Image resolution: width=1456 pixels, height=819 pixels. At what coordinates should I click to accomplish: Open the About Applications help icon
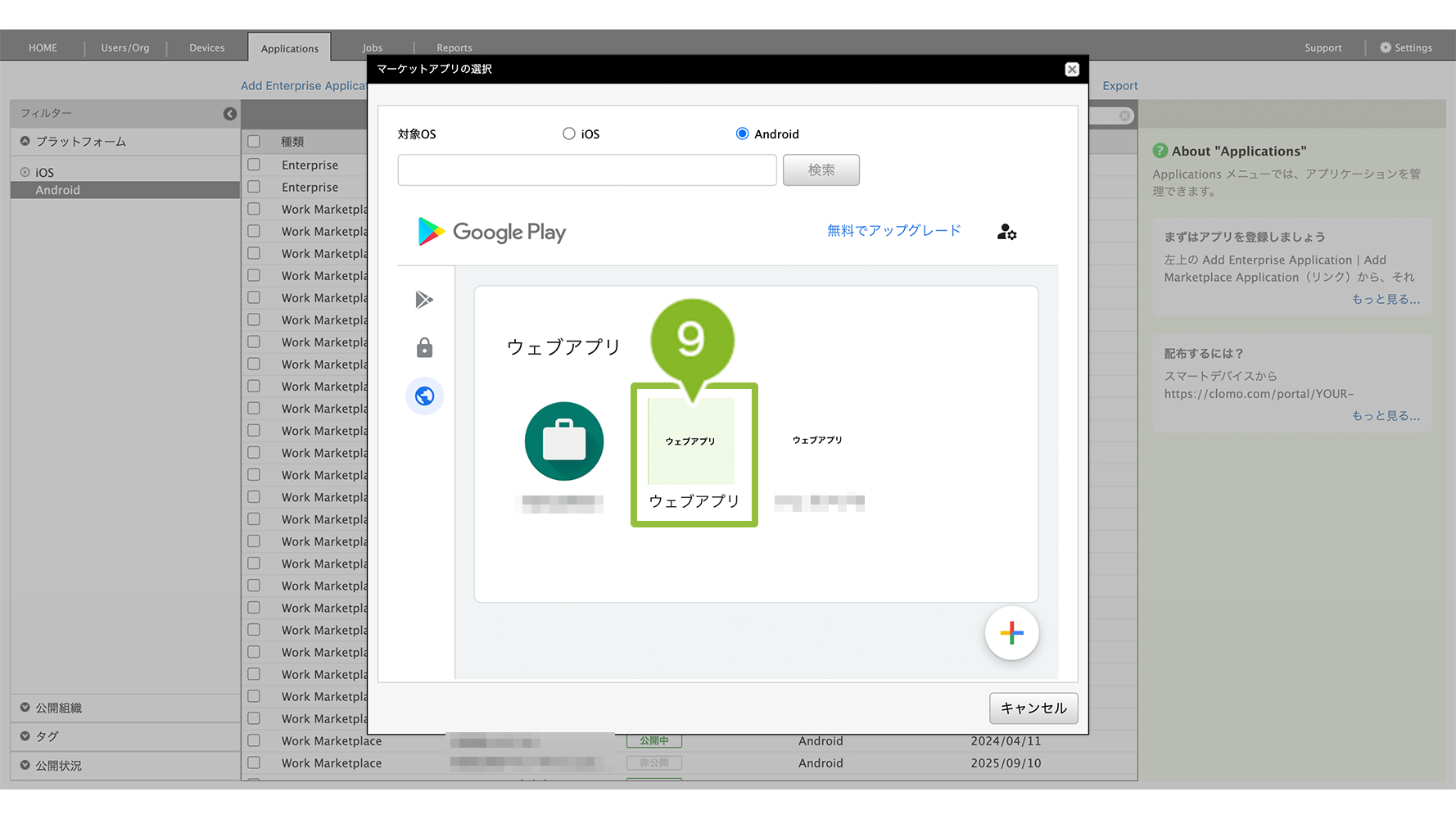(x=1160, y=151)
